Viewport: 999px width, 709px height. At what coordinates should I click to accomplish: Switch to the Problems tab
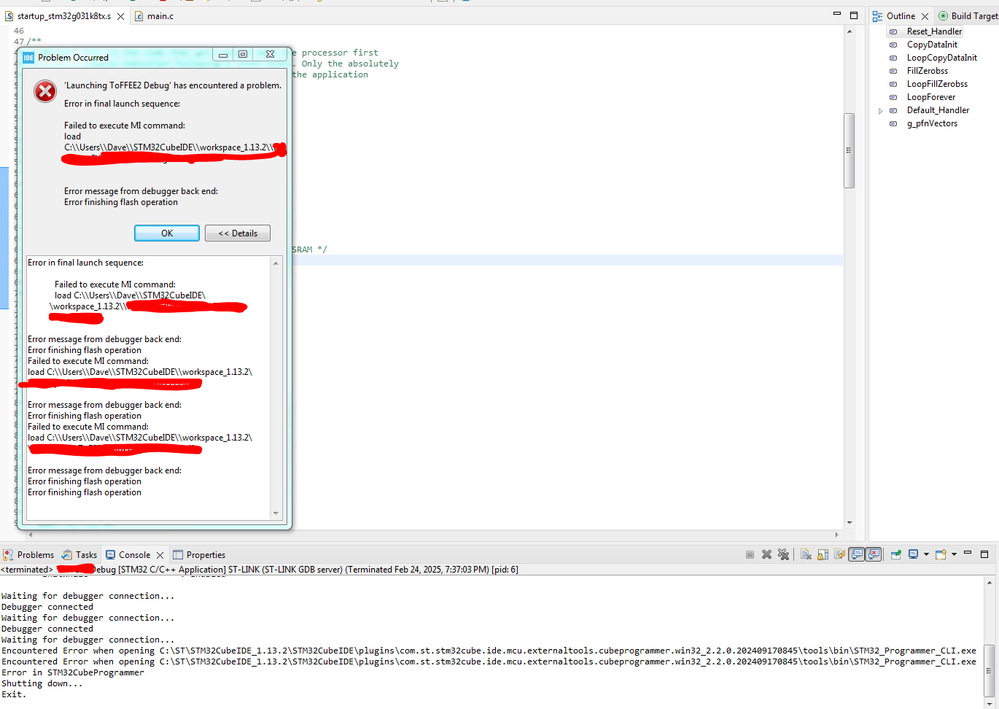(x=28, y=555)
